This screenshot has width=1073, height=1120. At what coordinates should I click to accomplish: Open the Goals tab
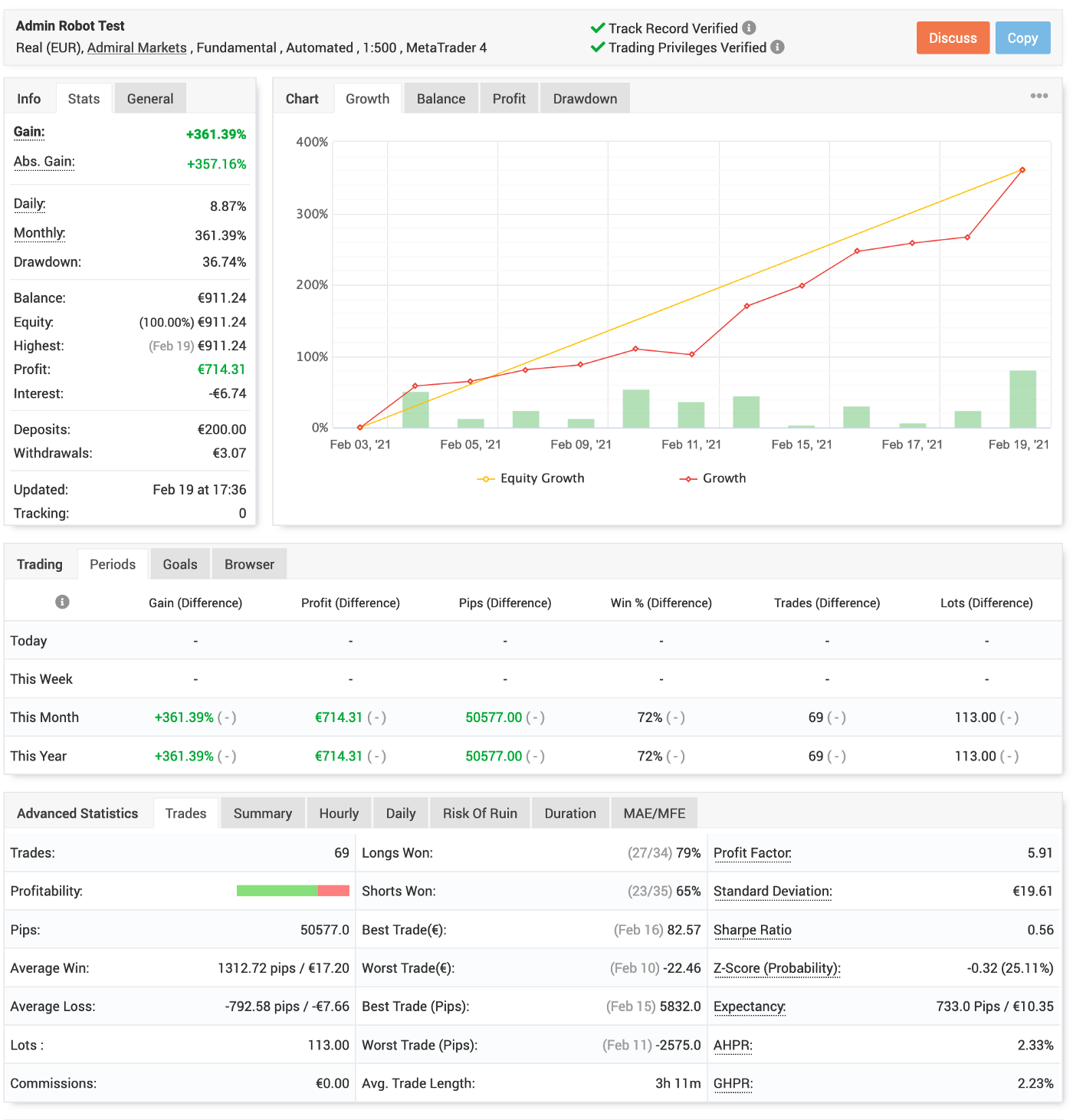180,564
